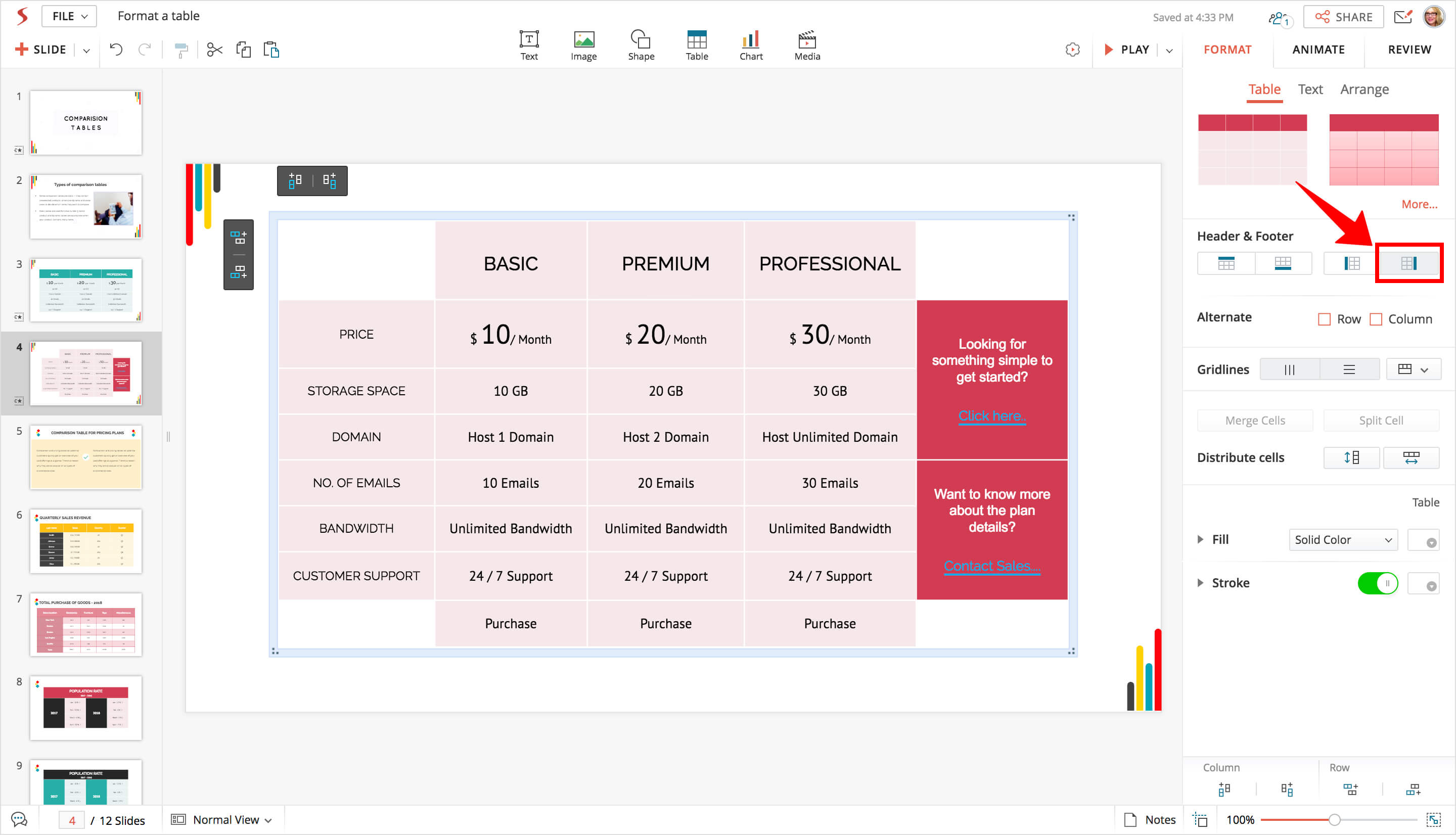Open the comments bubble icon
Image resolution: width=1456 pixels, height=835 pixels.
pos(19,819)
